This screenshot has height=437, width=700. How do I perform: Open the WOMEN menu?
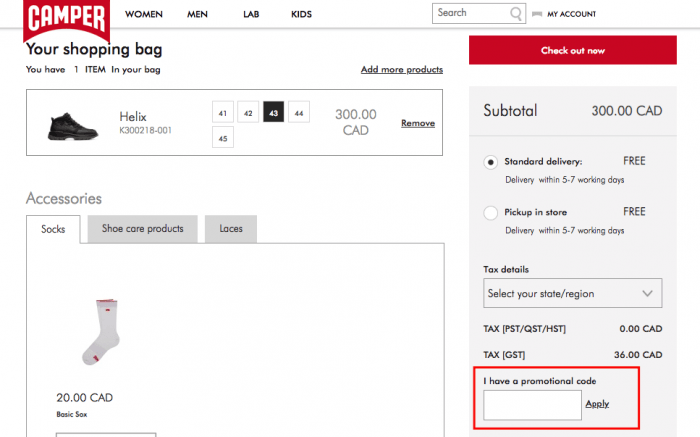(x=144, y=14)
